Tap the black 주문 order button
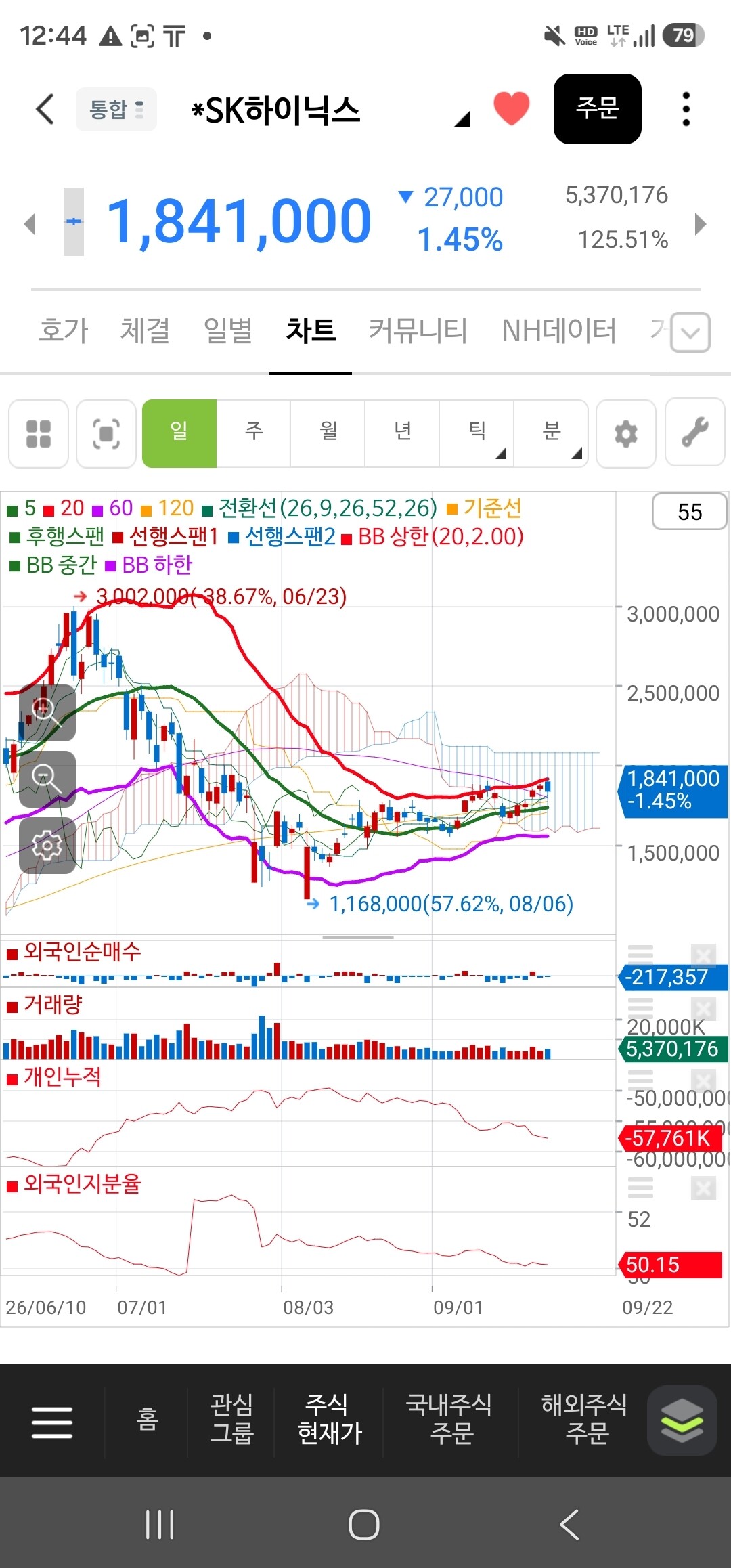The image size is (731, 1568). click(598, 109)
